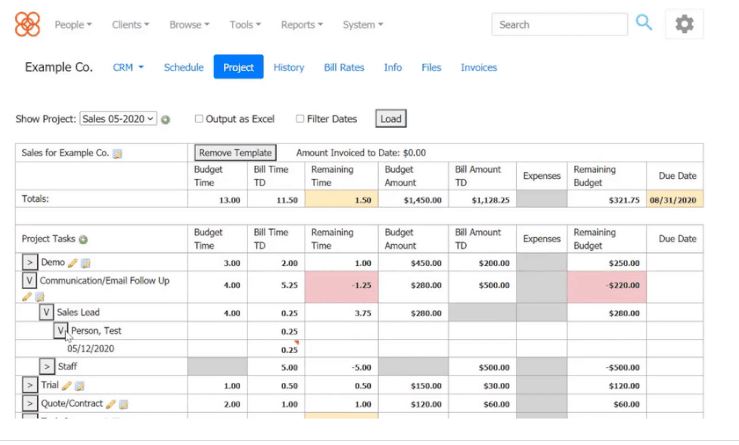Expand the Demo task row
Viewport: 739px width, 445px height.
click(30, 262)
